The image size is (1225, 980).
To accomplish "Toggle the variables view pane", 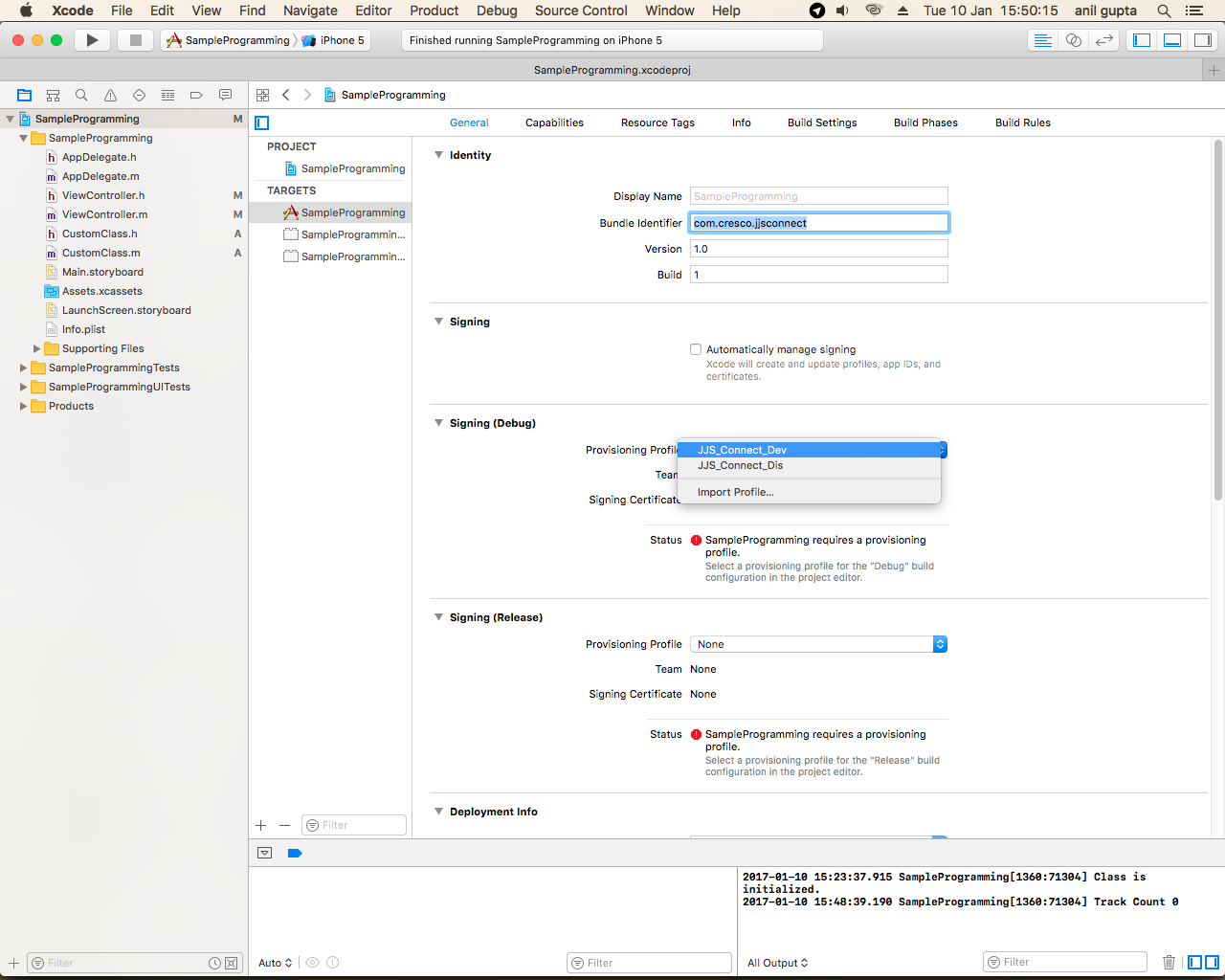I will pos(1194,962).
